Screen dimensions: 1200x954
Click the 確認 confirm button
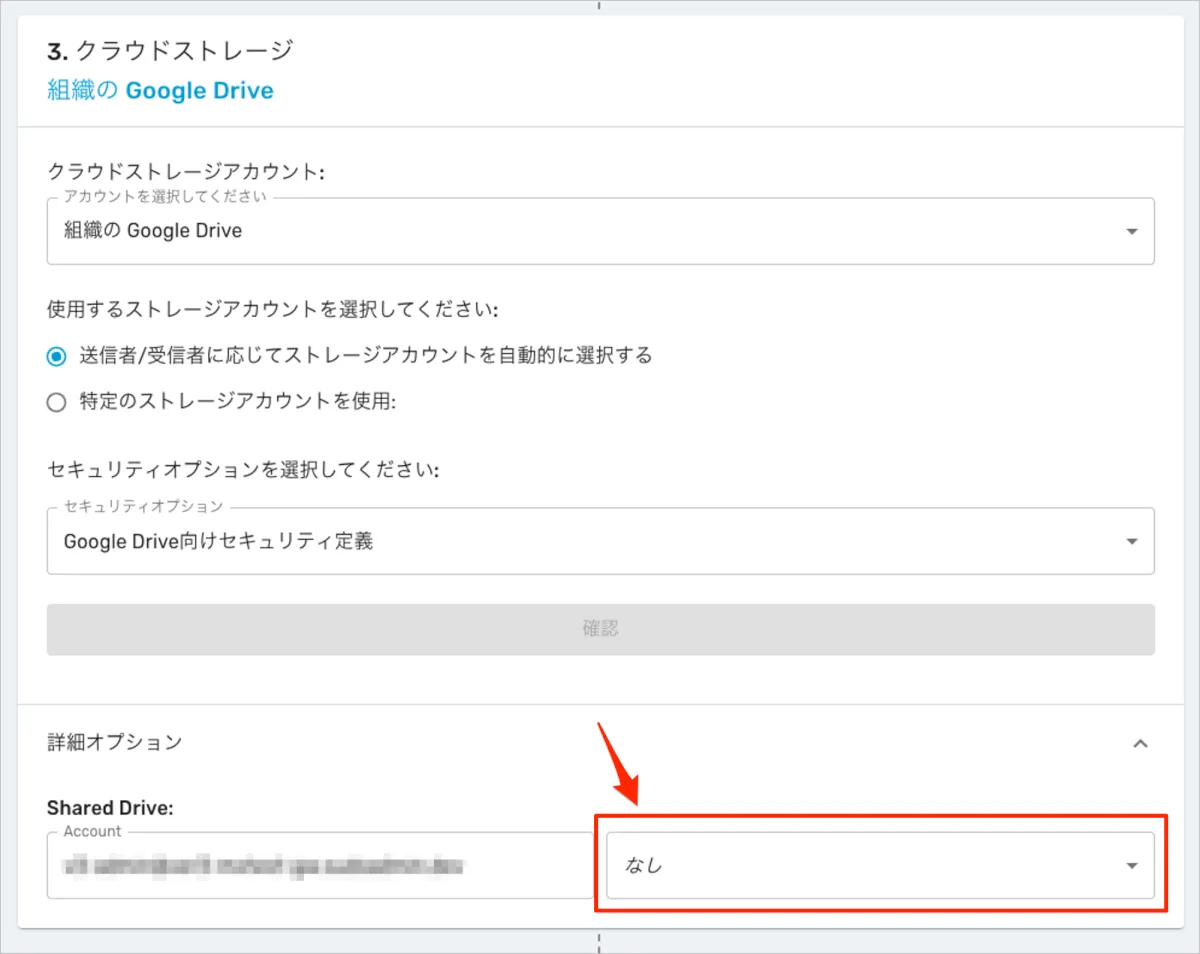point(600,629)
